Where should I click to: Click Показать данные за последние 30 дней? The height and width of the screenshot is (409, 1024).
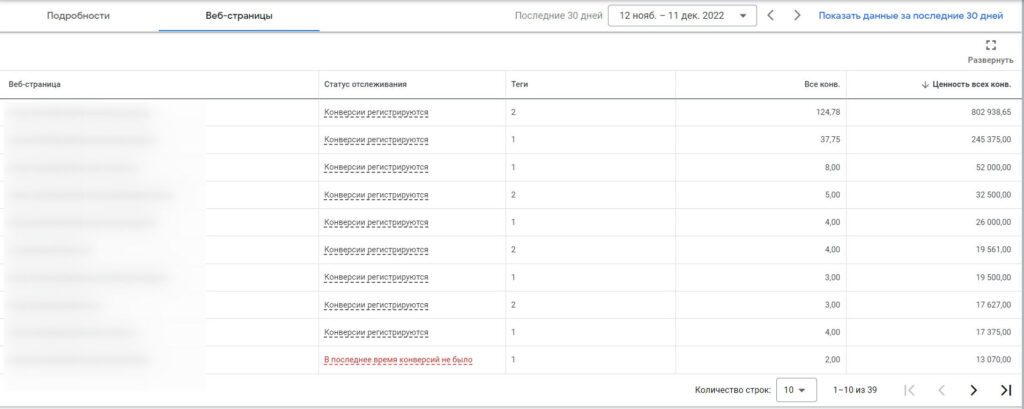tap(910, 16)
